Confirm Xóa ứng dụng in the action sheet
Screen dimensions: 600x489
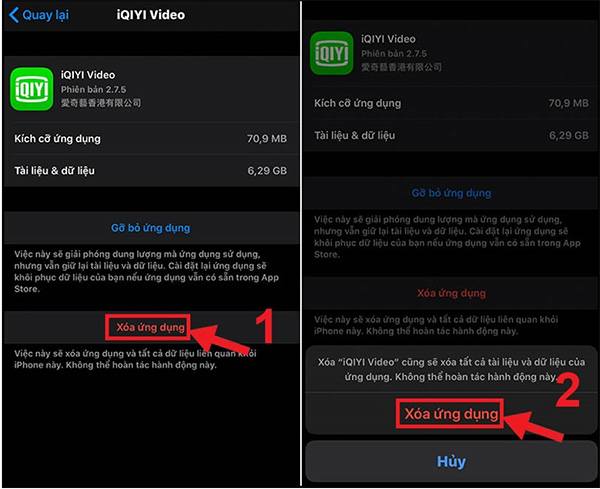click(x=451, y=413)
